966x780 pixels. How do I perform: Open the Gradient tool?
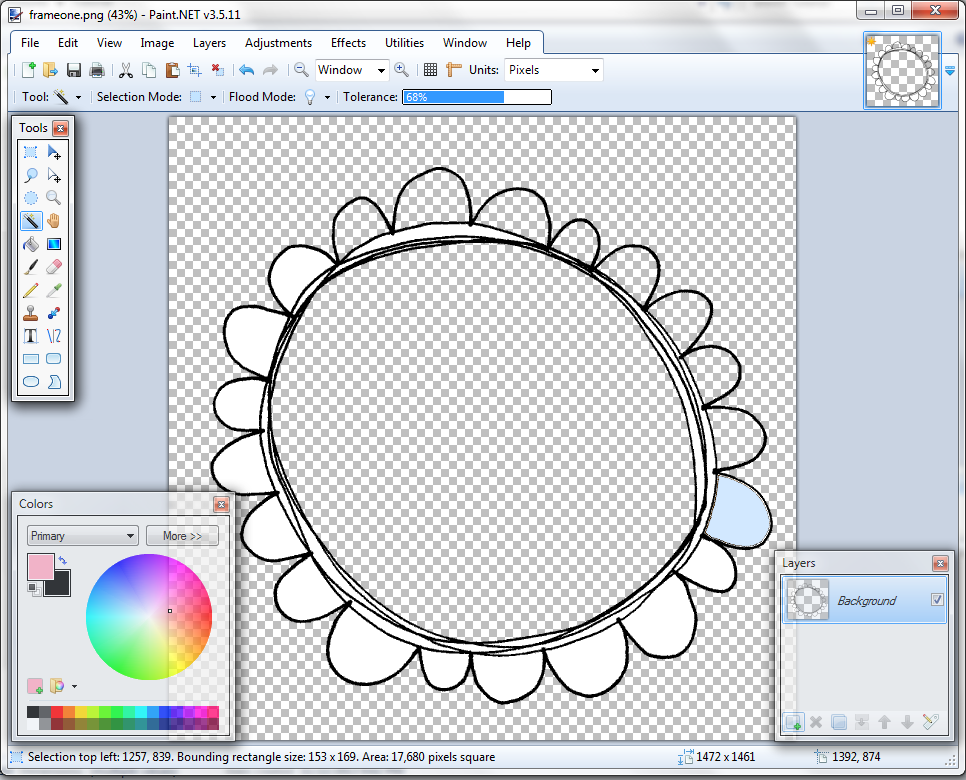pos(54,243)
